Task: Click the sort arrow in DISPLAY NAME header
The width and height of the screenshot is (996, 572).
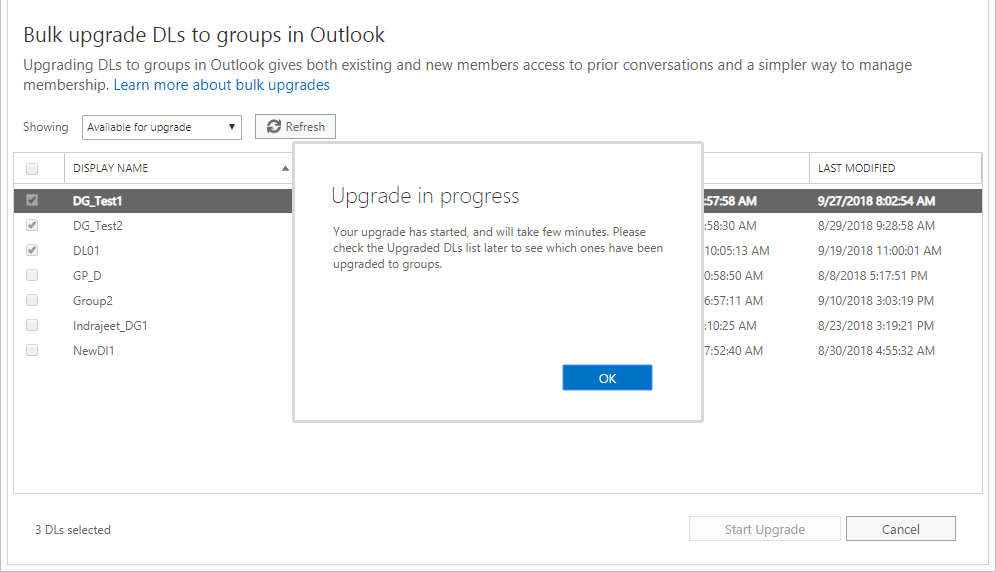Action: (285, 168)
